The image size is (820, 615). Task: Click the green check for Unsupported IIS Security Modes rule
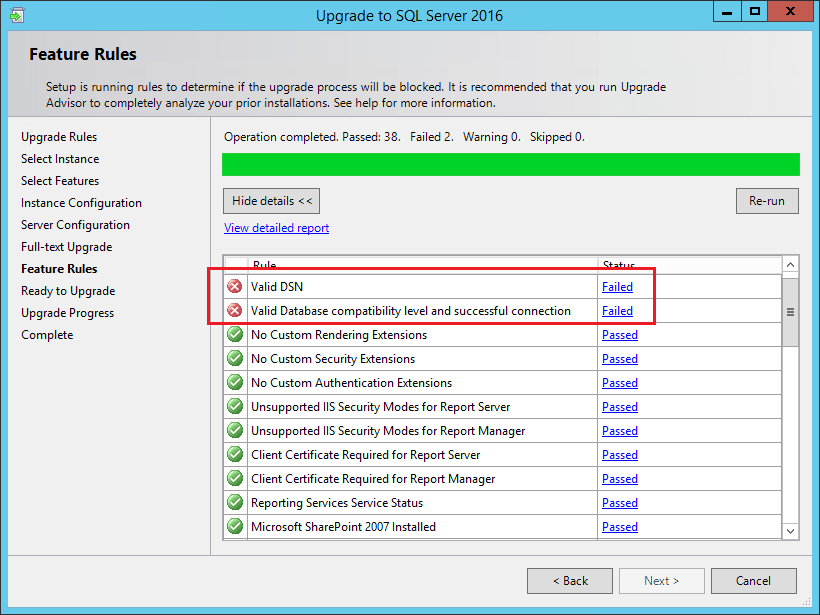click(234, 406)
